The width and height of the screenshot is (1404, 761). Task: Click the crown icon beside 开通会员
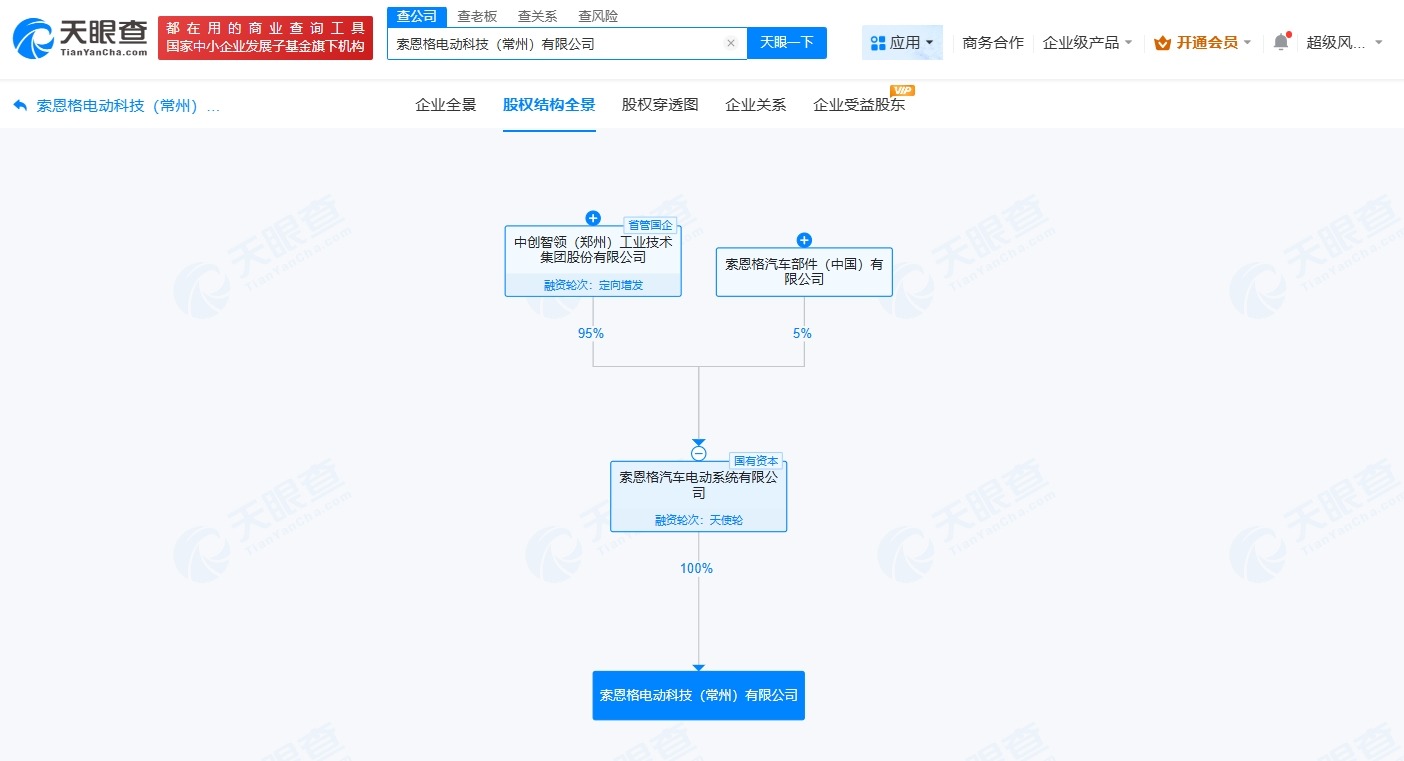coord(1161,42)
